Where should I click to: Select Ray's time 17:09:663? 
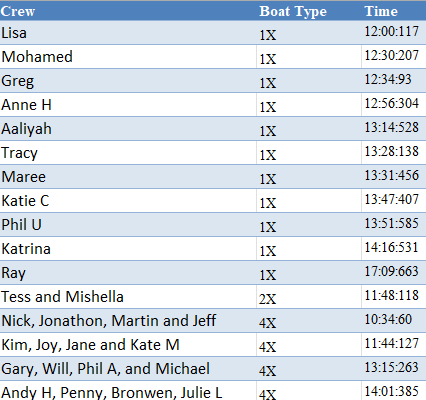tap(394, 273)
